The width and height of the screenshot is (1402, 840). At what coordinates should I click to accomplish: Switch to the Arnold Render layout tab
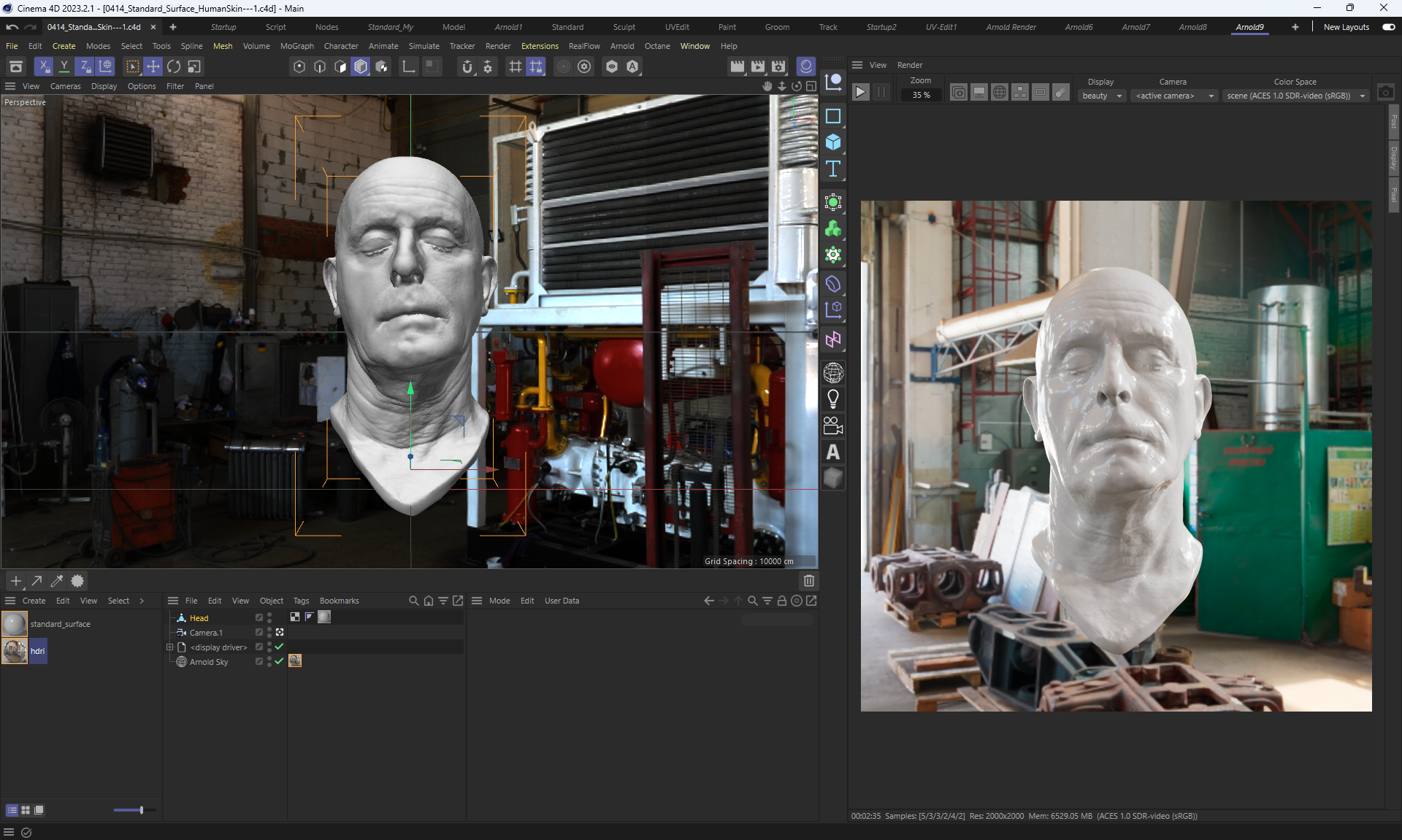(x=1011, y=27)
